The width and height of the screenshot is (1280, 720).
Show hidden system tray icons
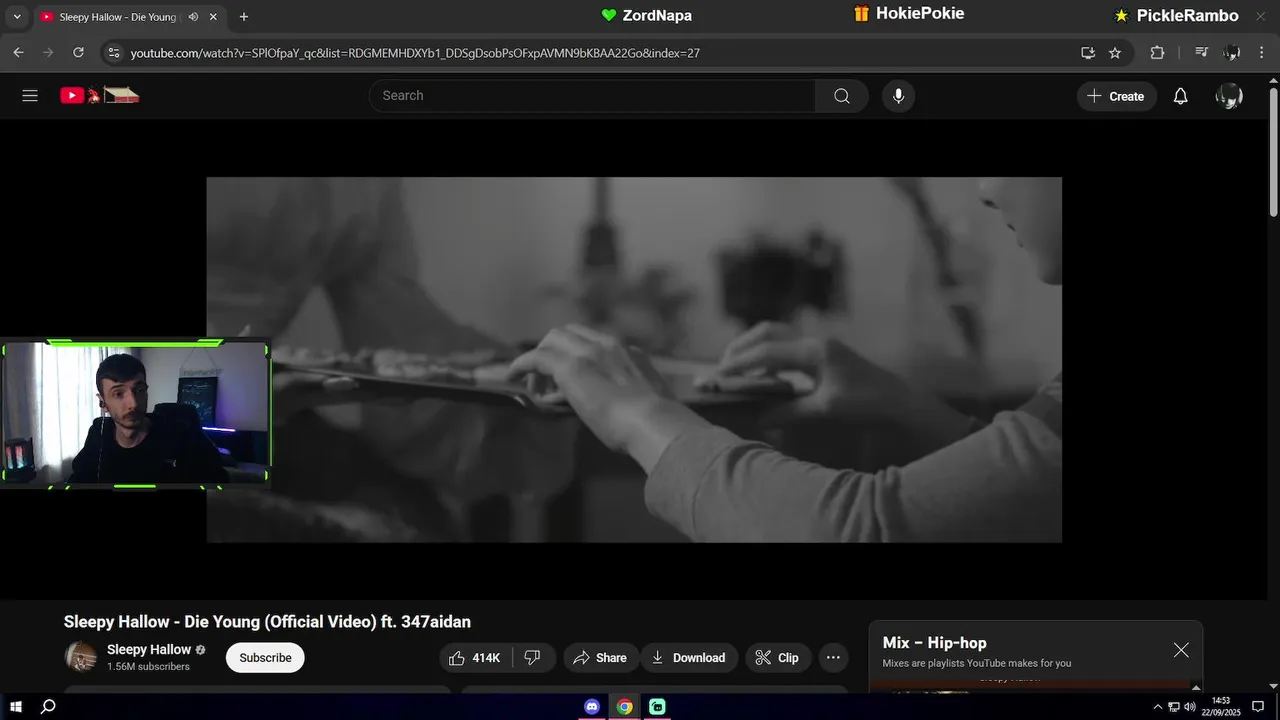click(1158, 707)
